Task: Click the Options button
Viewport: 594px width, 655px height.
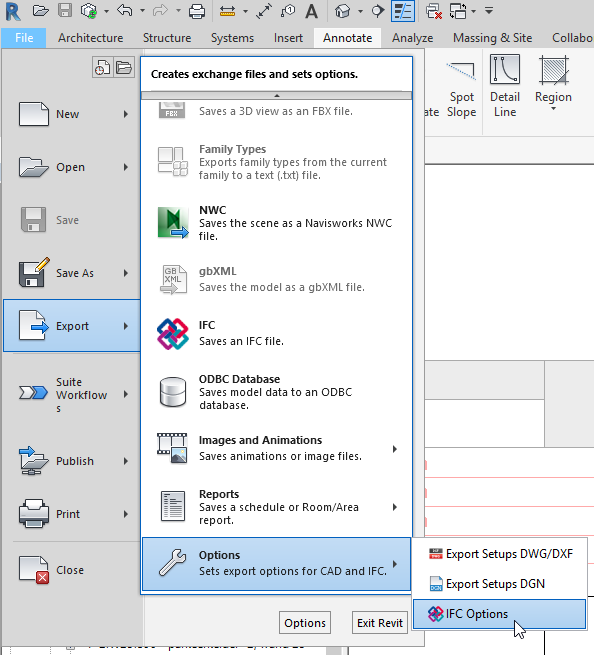Action: coord(305,623)
